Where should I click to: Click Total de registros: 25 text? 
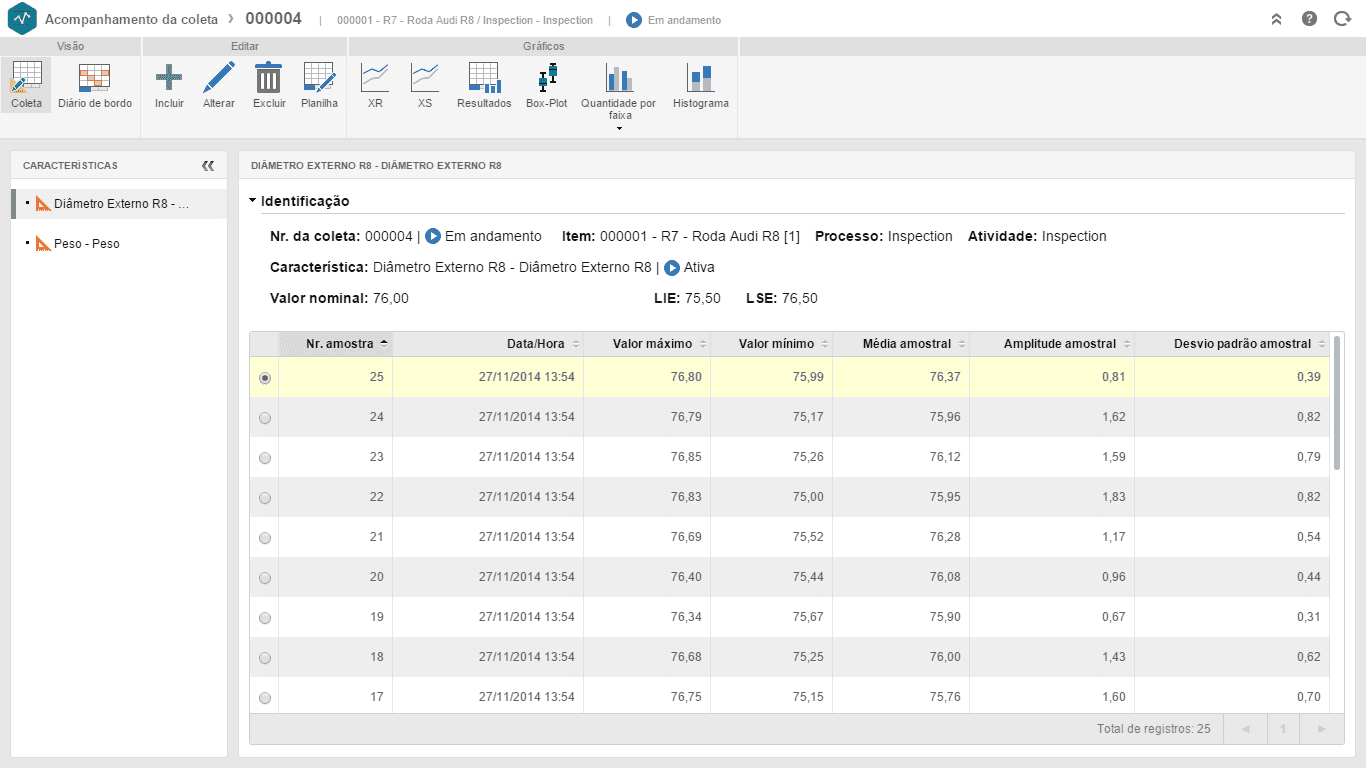point(1153,729)
